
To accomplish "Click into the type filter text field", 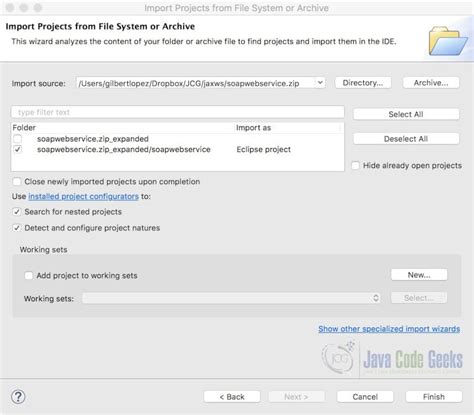I will (178, 112).
